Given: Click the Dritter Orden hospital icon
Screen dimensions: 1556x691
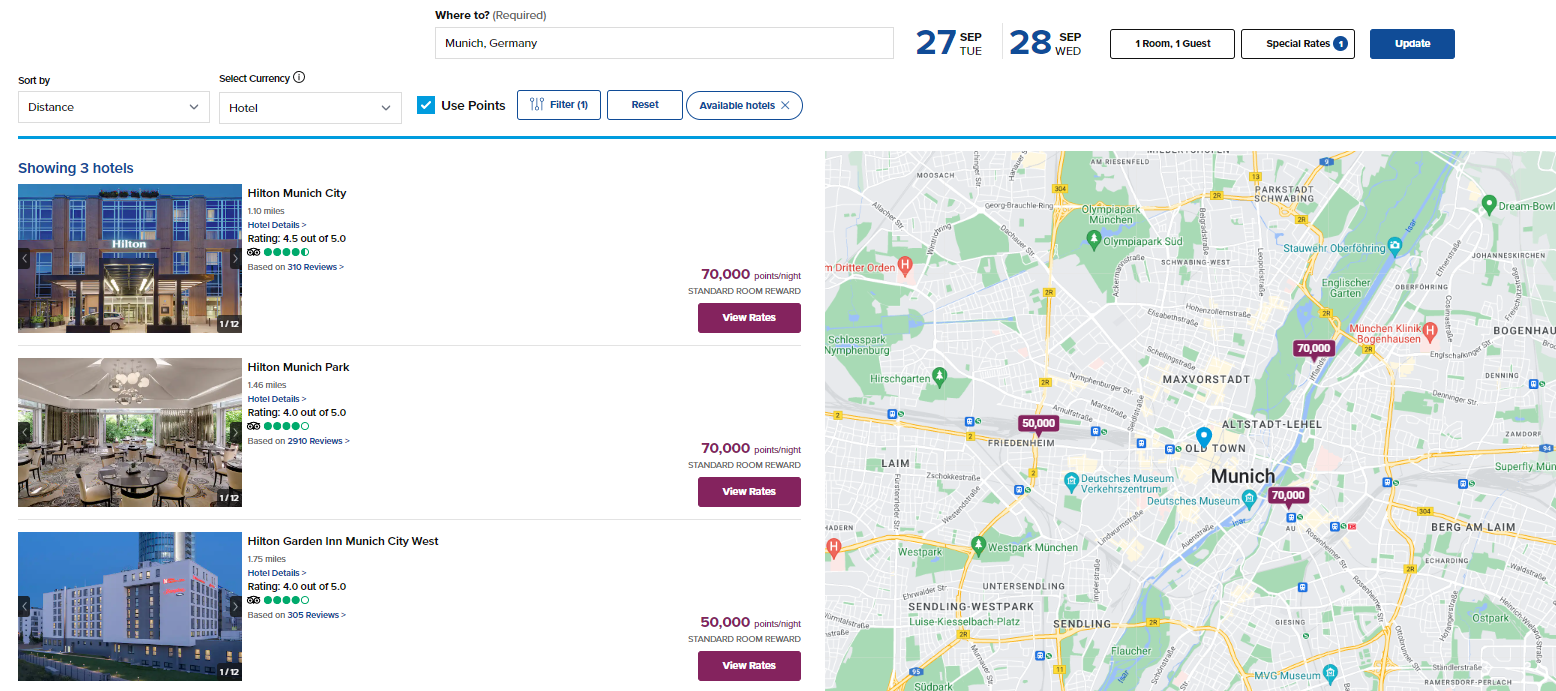Looking at the screenshot, I should click(x=904, y=266).
